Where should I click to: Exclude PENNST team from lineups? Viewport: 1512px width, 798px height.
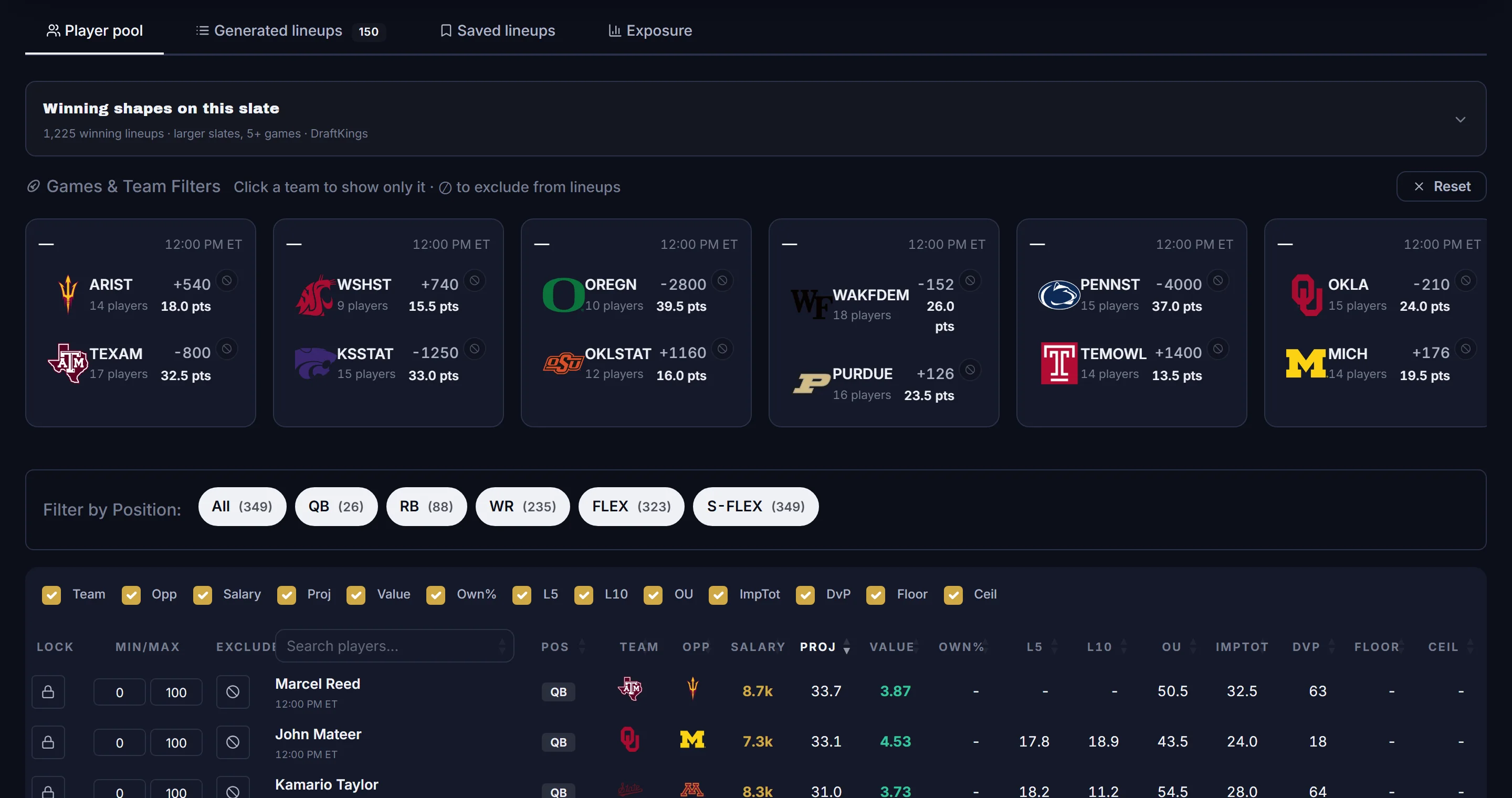click(1217, 280)
